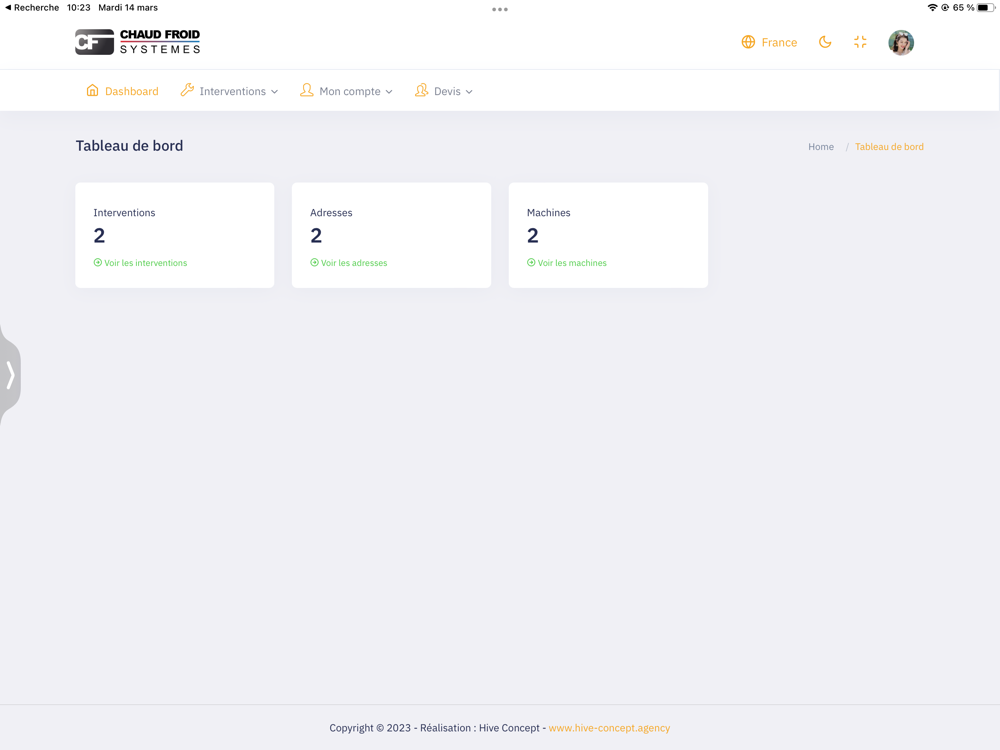Open the Mon compte menu

click(x=346, y=91)
